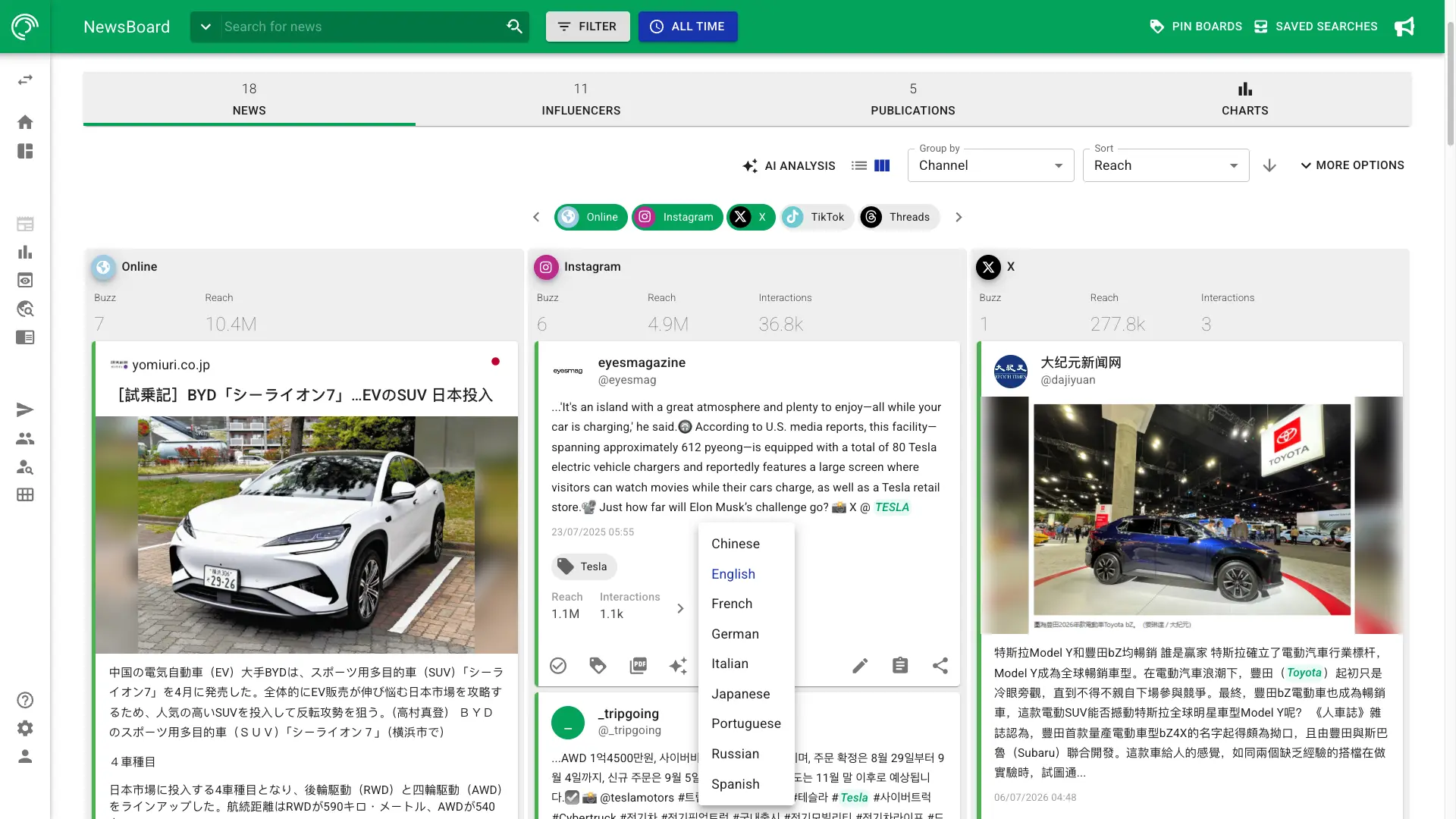Image resolution: width=1456 pixels, height=819 pixels.
Task: Open the user account icon
Action: tap(25, 757)
